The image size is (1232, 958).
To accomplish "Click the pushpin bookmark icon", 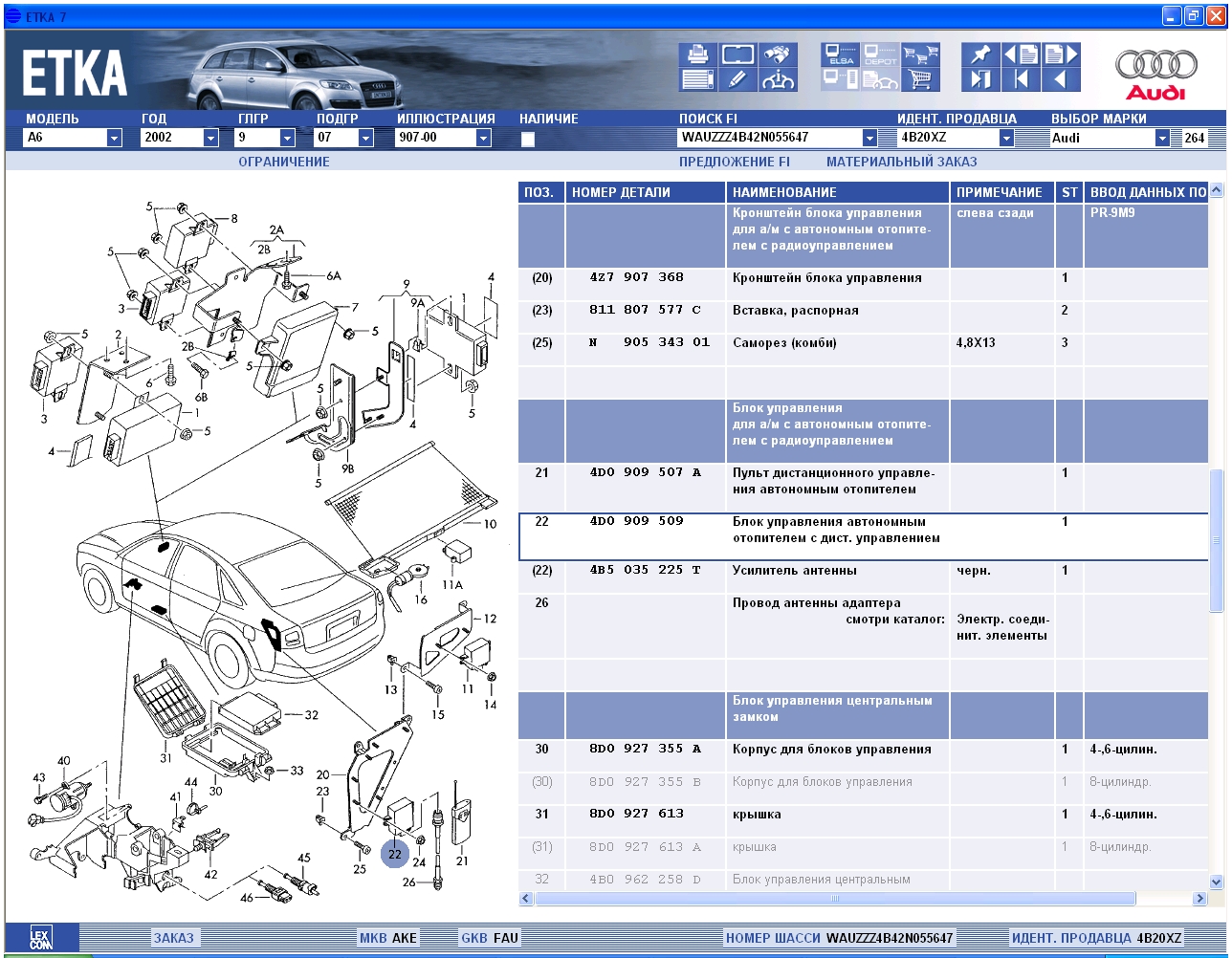I will click(980, 54).
